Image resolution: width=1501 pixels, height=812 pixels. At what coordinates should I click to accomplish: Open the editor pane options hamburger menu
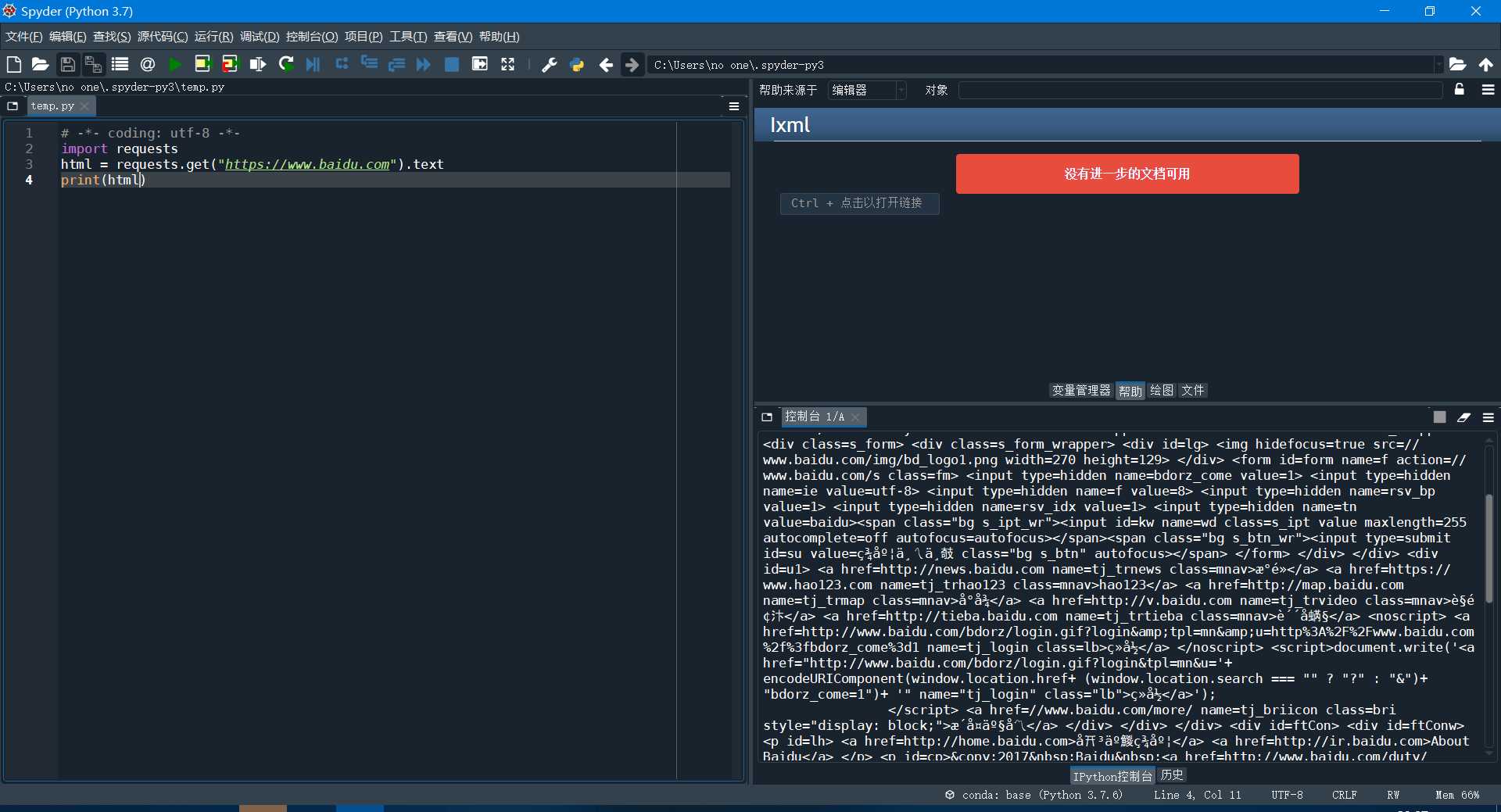click(x=734, y=106)
